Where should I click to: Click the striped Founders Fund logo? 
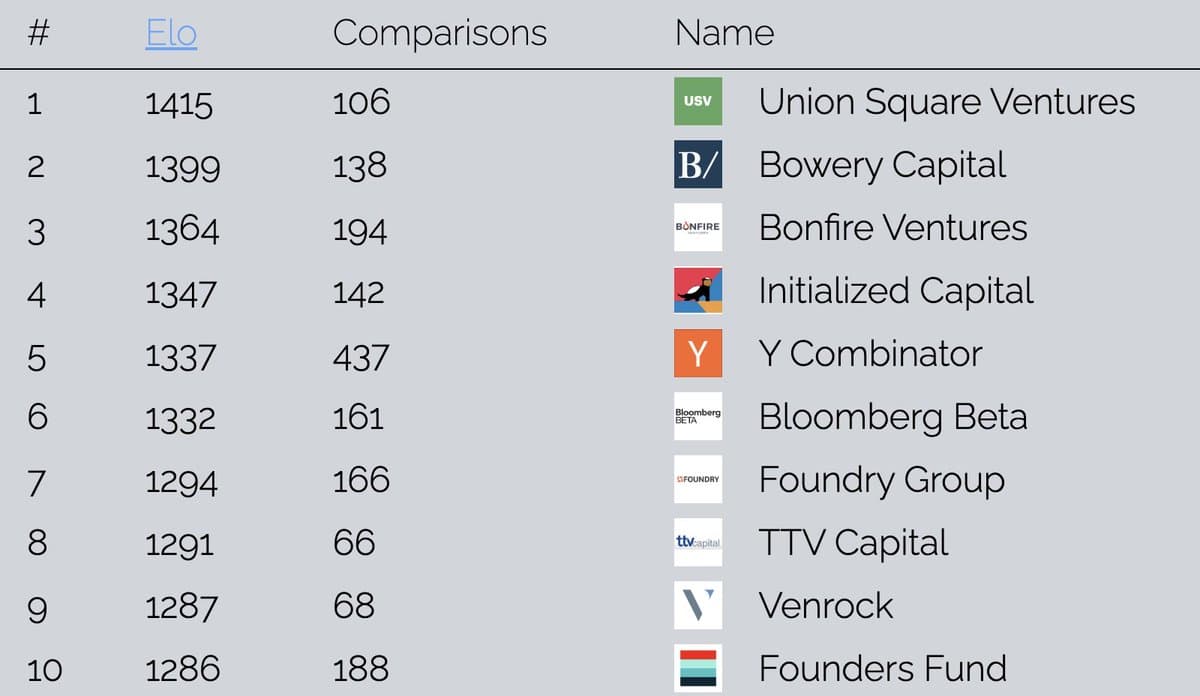pos(698,668)
